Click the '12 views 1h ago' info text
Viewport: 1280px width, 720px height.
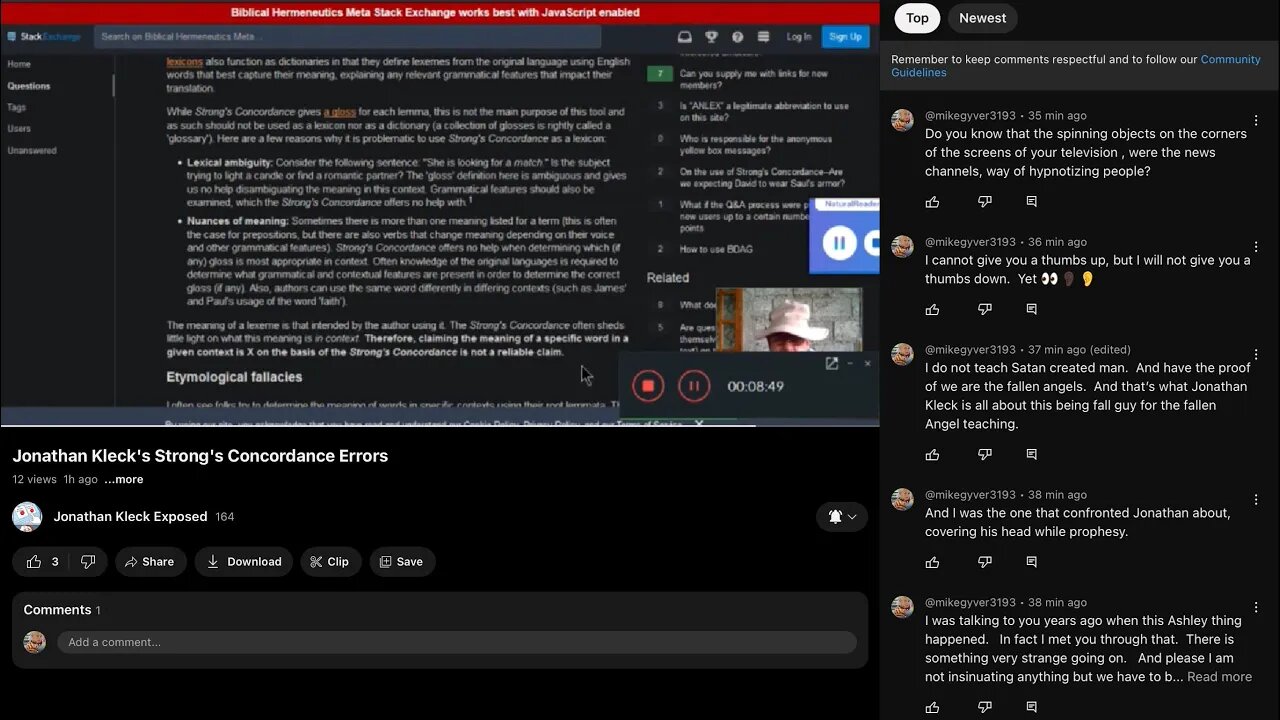tap(55, 480)
